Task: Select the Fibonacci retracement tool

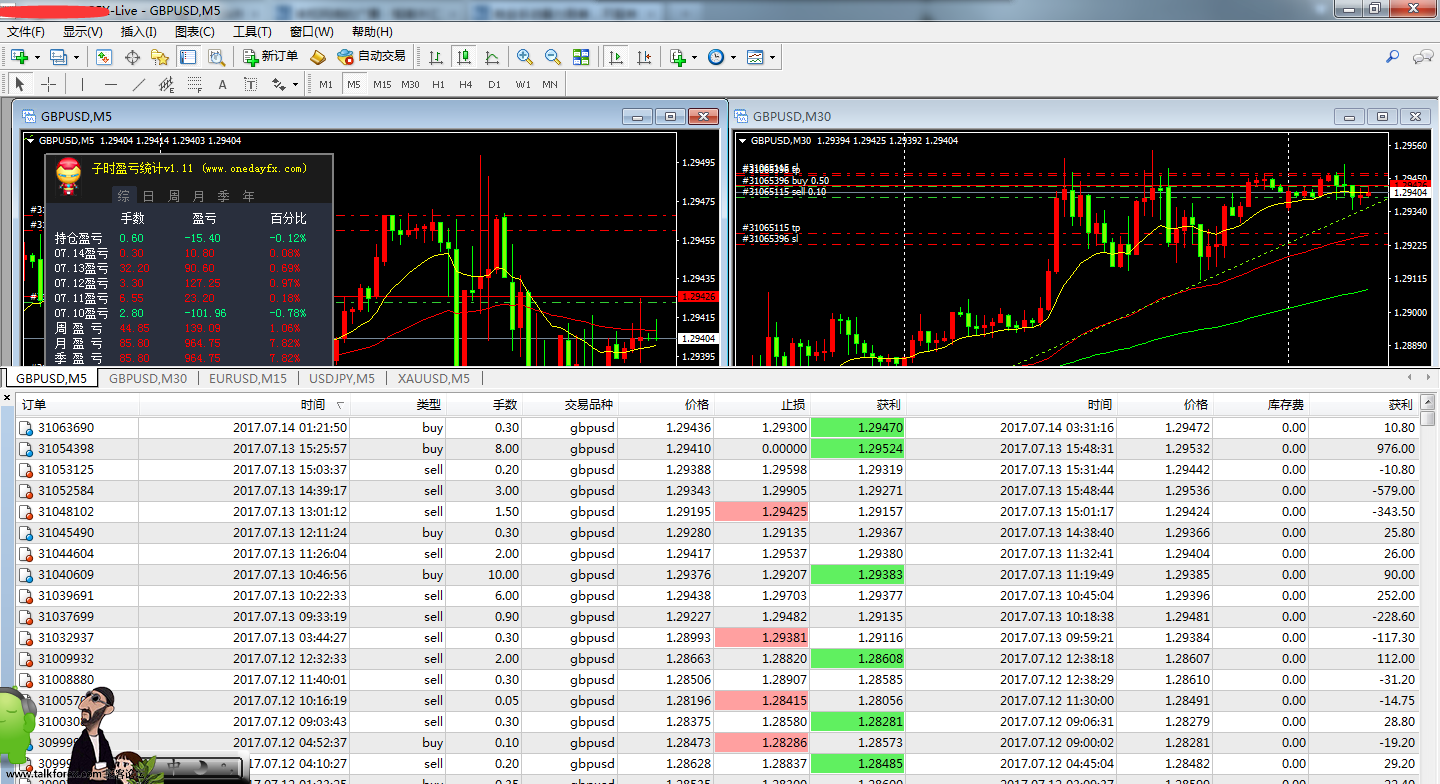Action: coord(194,85)
